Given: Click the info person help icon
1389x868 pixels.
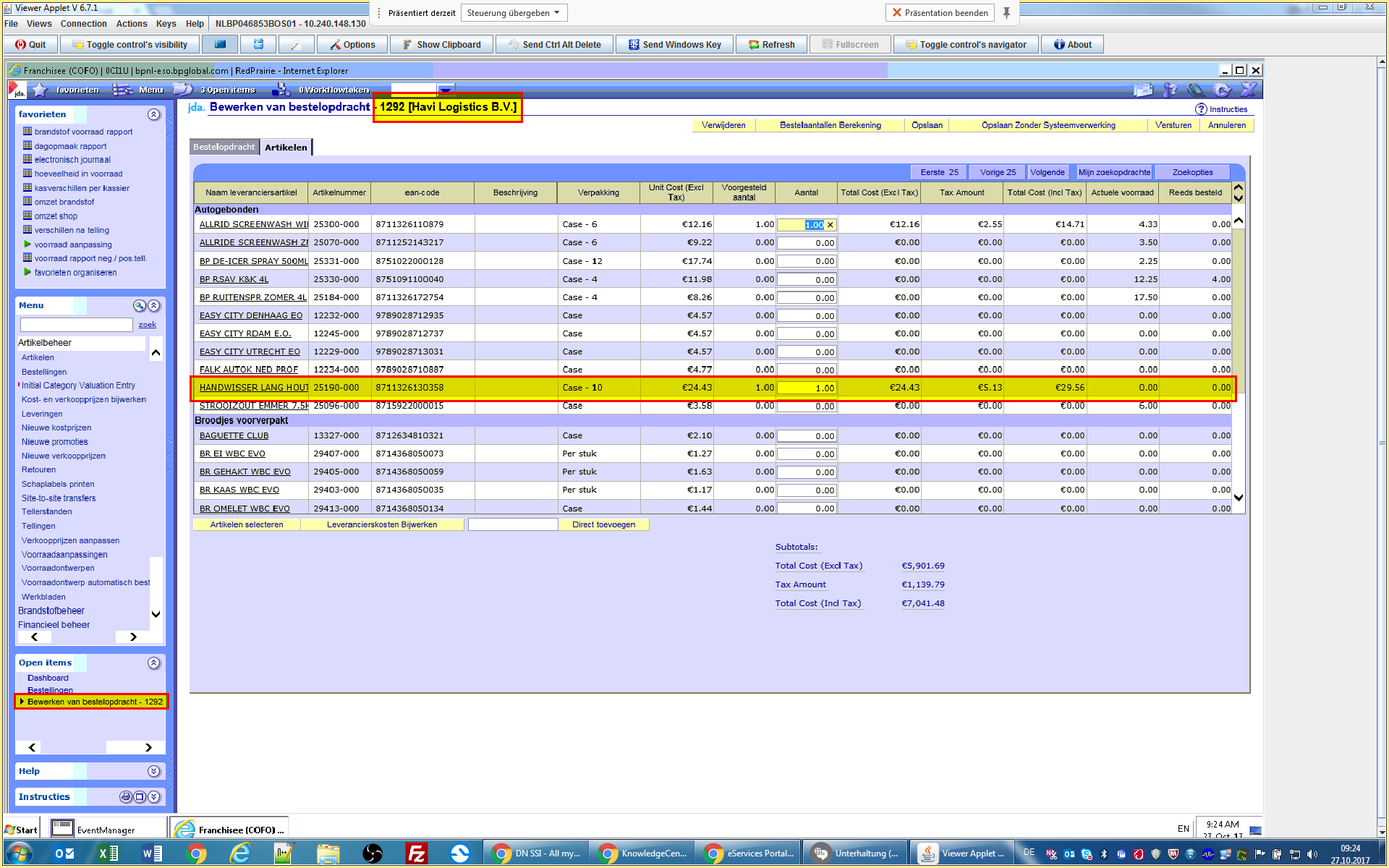Looking at the screenshot, I should click(1170, 90).
